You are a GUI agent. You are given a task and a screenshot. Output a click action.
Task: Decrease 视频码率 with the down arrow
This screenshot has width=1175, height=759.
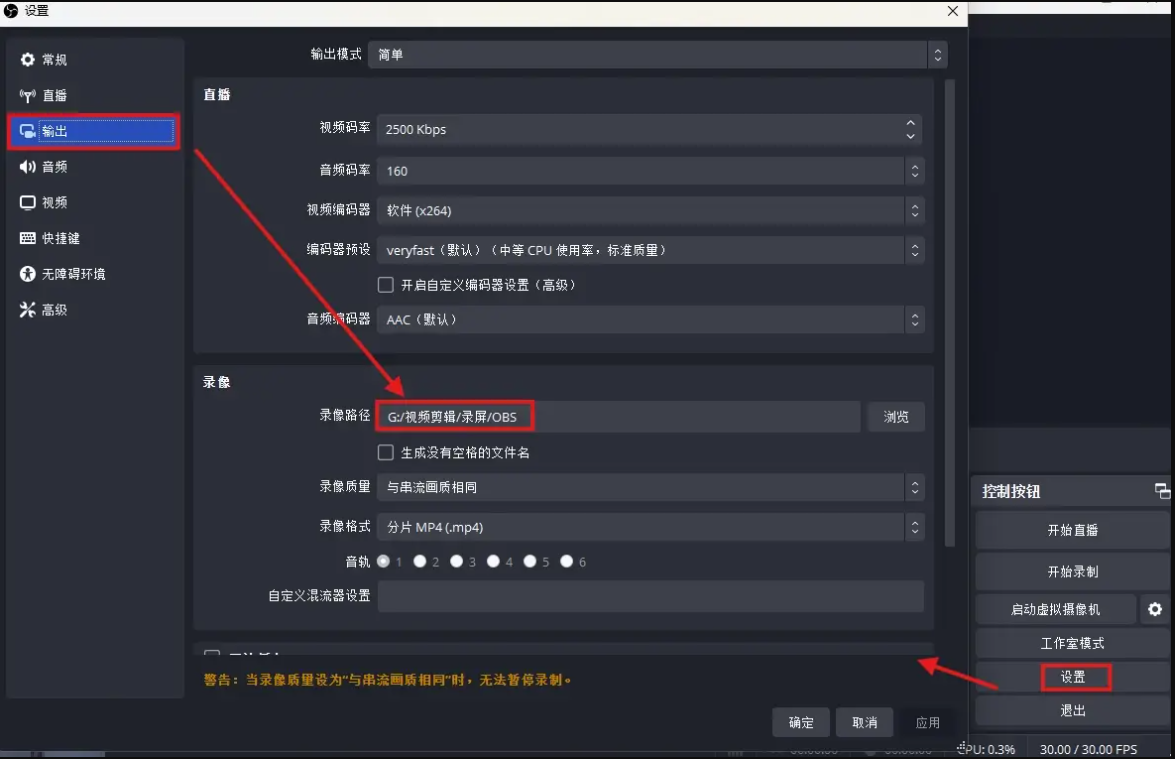[x=910, y=136]
